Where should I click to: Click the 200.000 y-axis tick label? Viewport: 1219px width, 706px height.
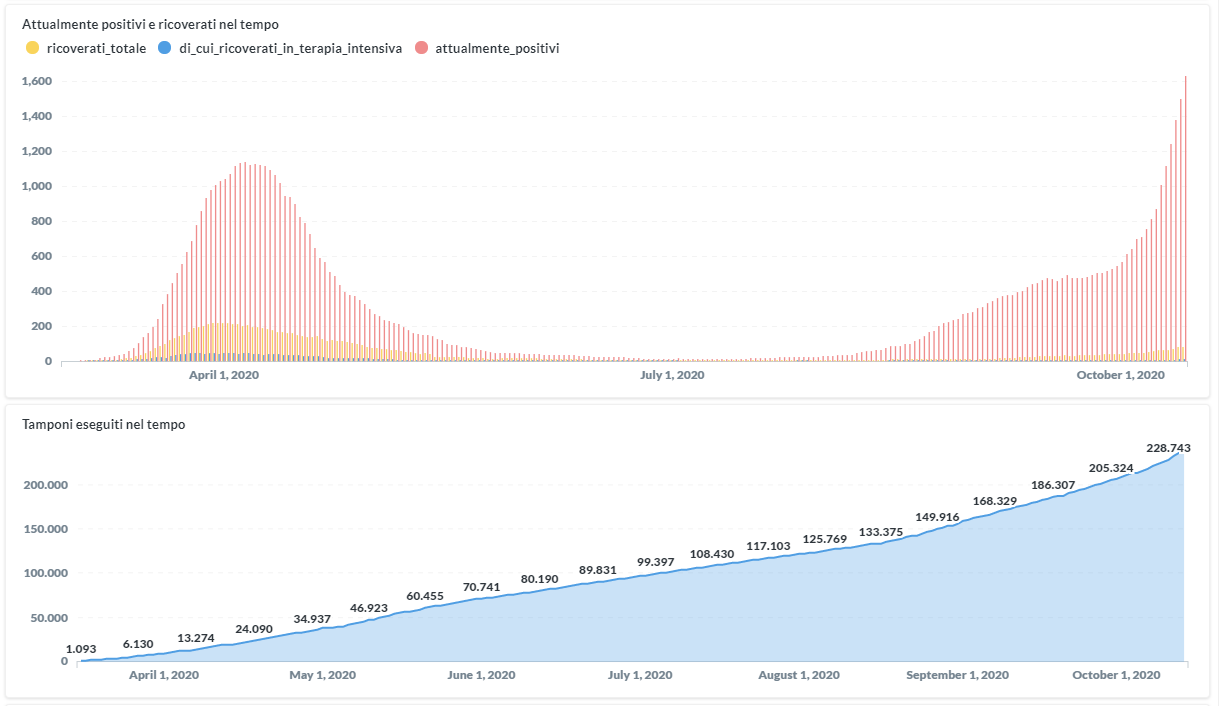[x=45, y=485]
